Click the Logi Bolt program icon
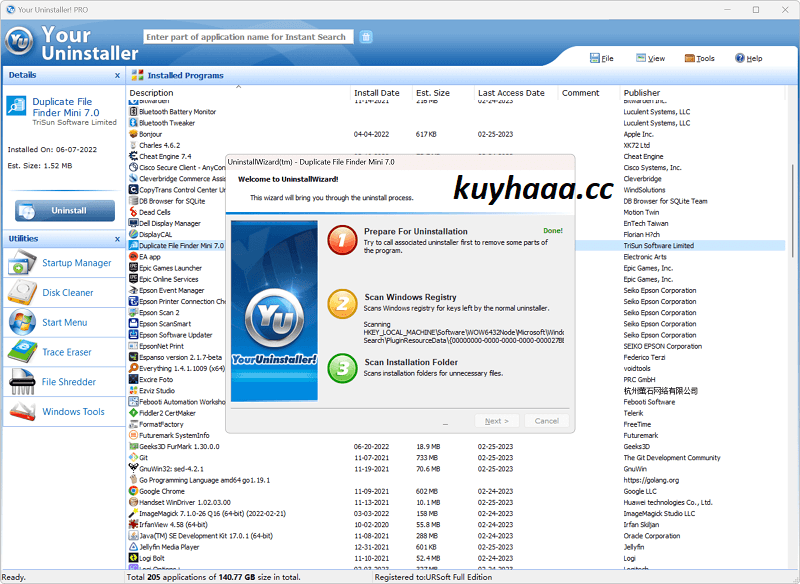Screen dimensions: 800x584 133,558
